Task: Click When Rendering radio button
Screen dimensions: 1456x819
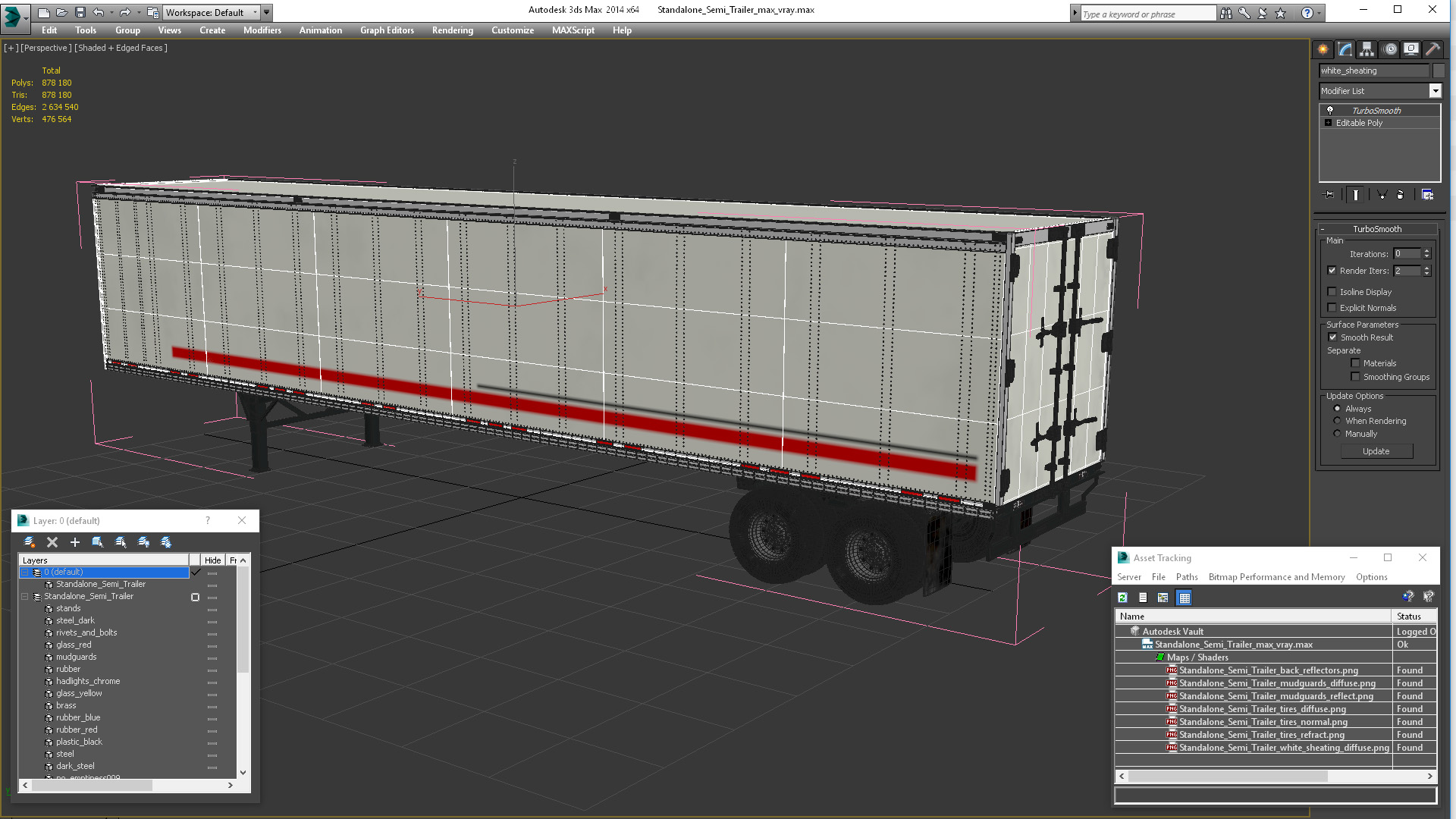Action: pyautogui.click(x=1337, y=420)
